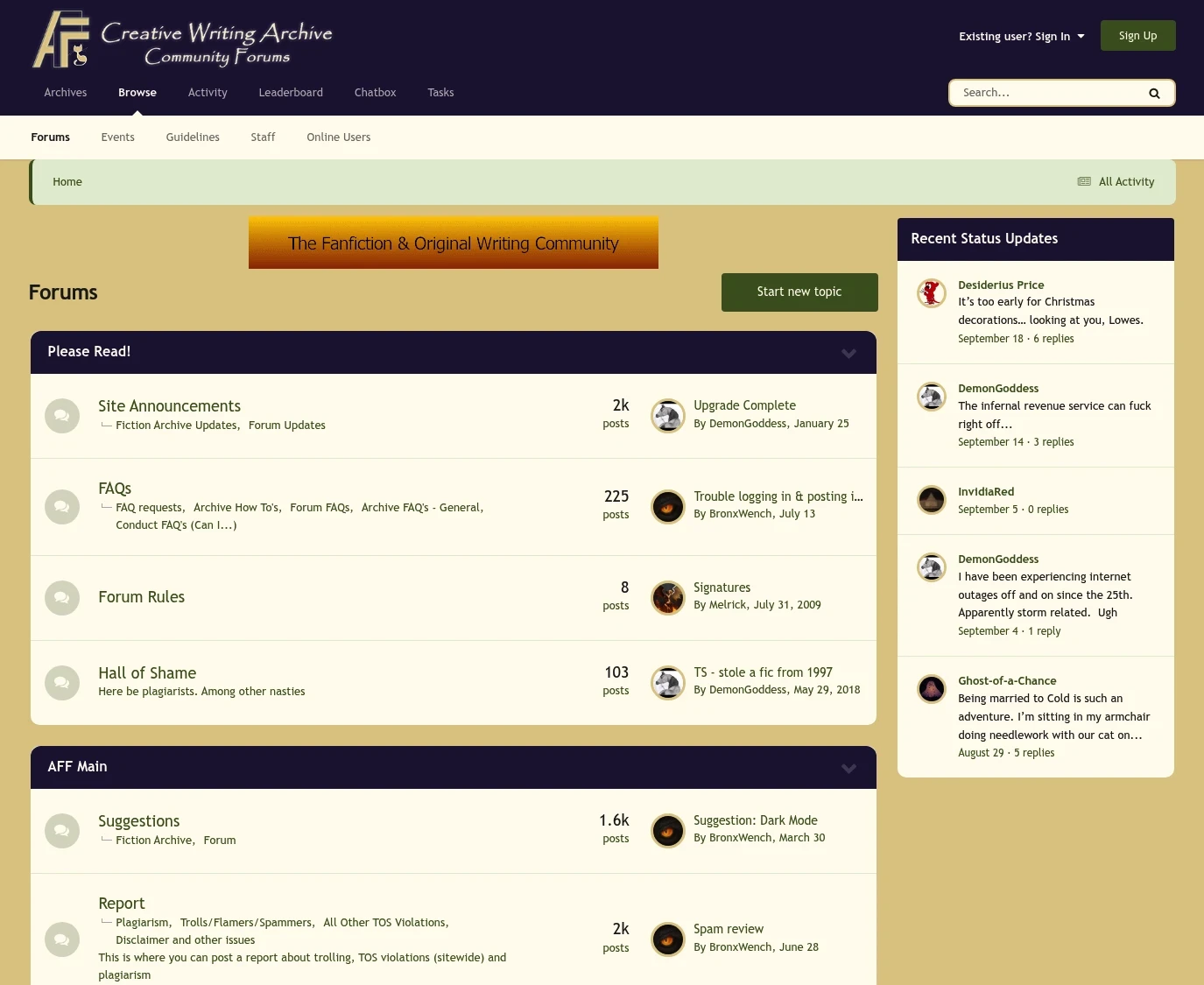Open the Hall of Shame forum link
This screenshot has width=1204, height=985.
[147, 673]
